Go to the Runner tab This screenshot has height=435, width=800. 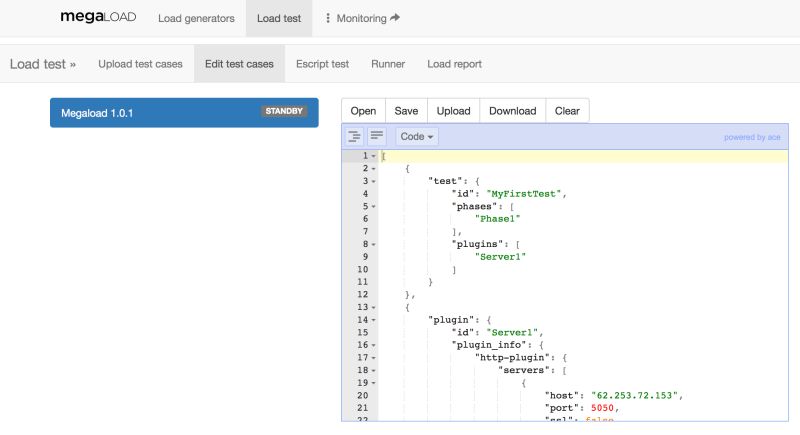(388, 64)
